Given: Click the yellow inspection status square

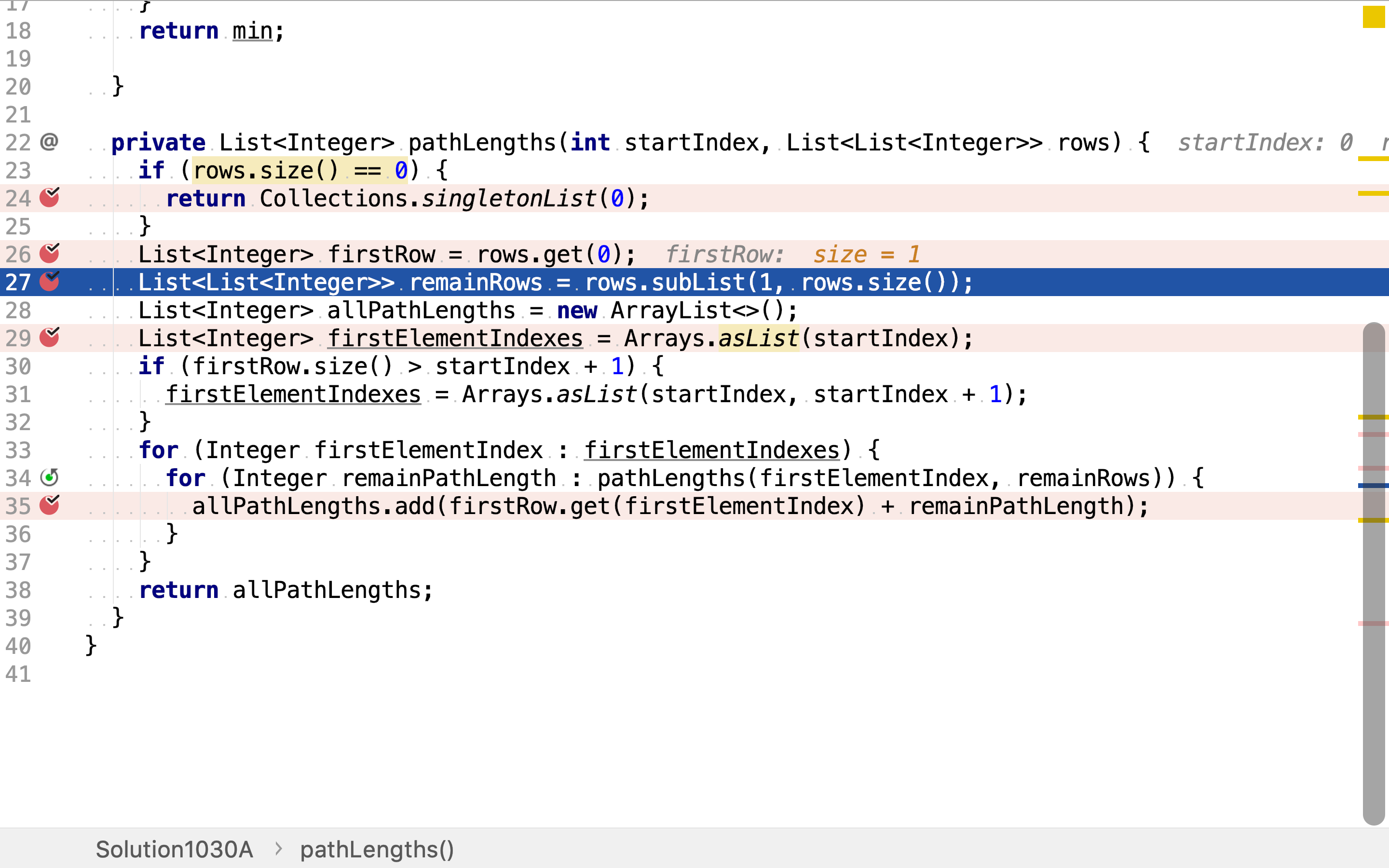Looking at the screenshot, I should click(x=1374, y=17).
